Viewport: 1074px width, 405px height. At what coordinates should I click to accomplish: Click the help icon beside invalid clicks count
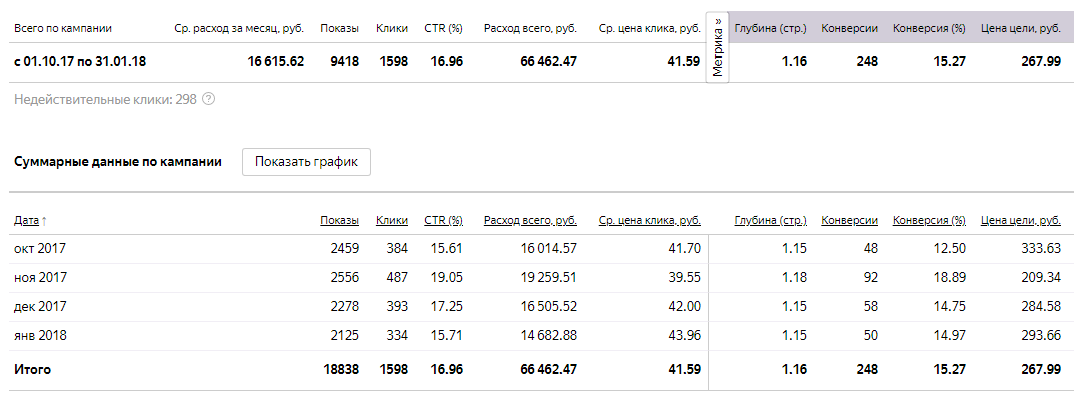click(x=208, y=100)
